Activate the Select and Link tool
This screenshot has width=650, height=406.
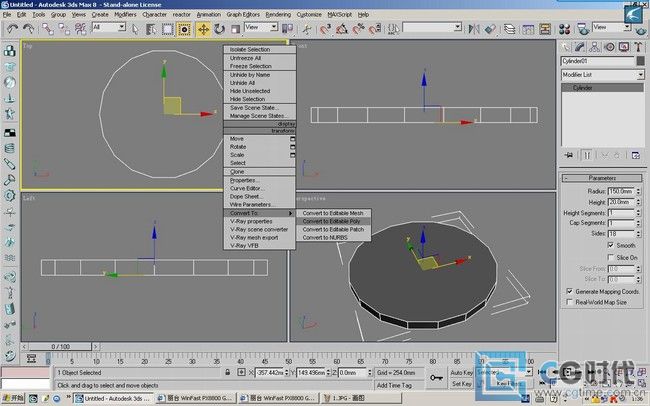tap(48, 29)
